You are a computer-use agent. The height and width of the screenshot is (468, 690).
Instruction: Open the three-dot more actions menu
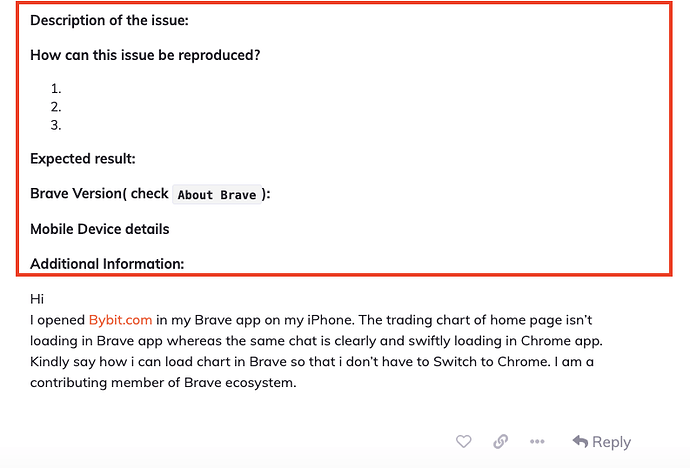coord(537,441)
